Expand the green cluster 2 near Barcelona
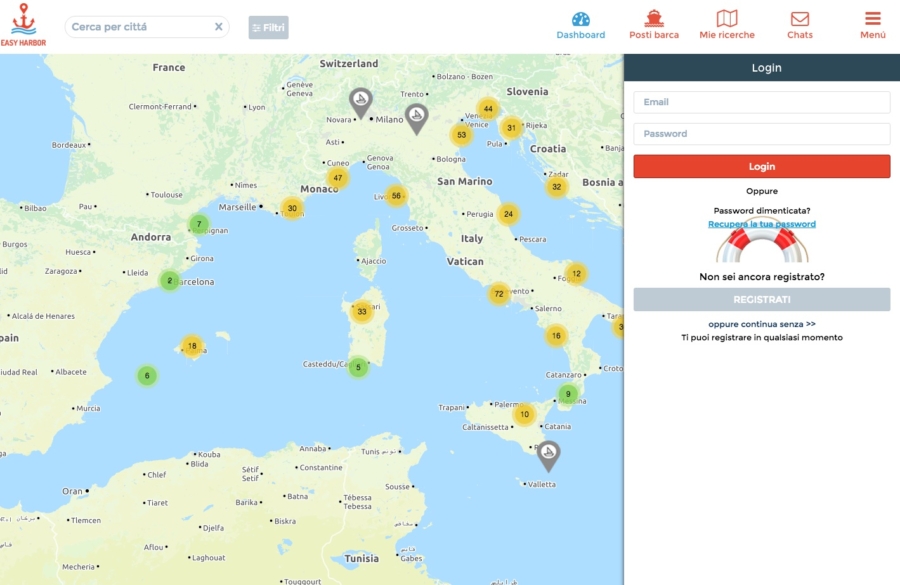 [x=171, y=280]
